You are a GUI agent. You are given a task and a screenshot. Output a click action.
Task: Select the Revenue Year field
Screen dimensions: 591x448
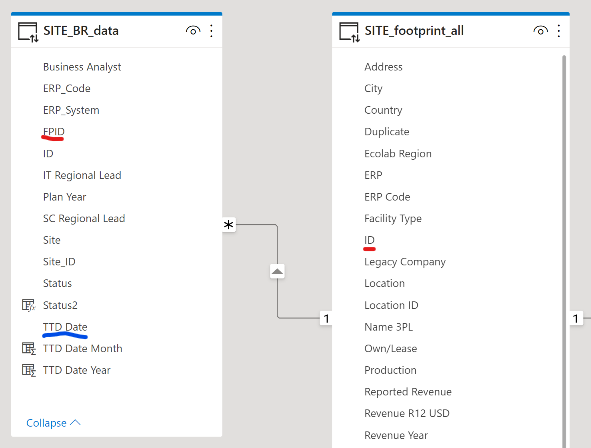(396, 435)
